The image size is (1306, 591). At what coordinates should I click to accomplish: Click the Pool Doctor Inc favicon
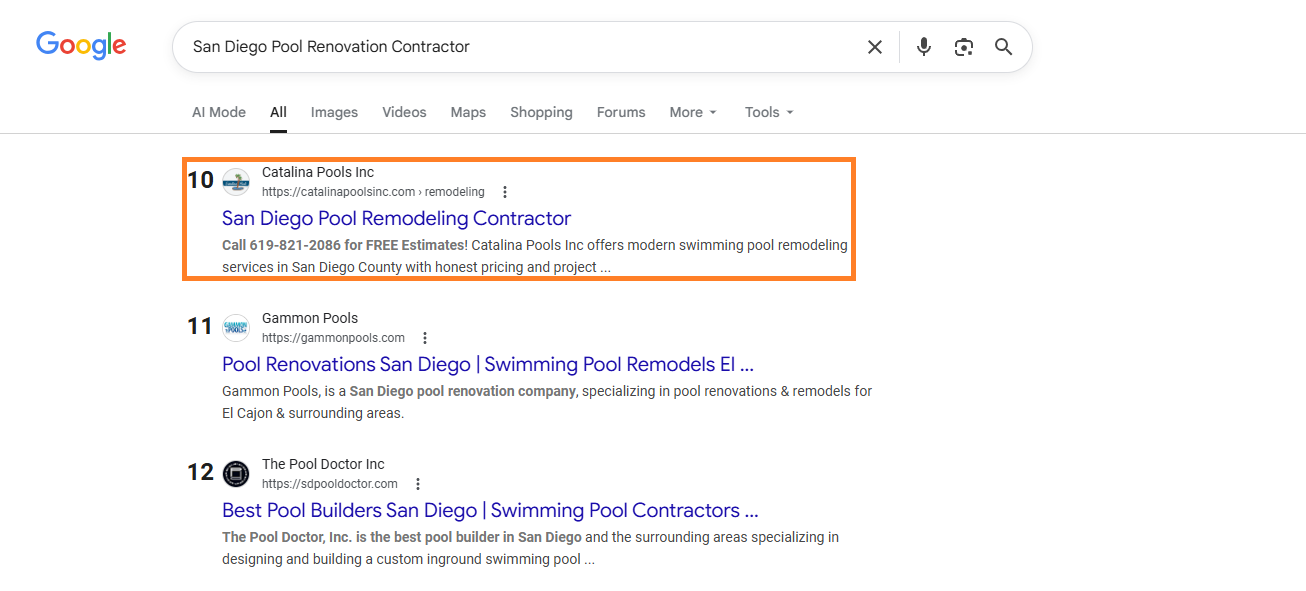[236, 473]
